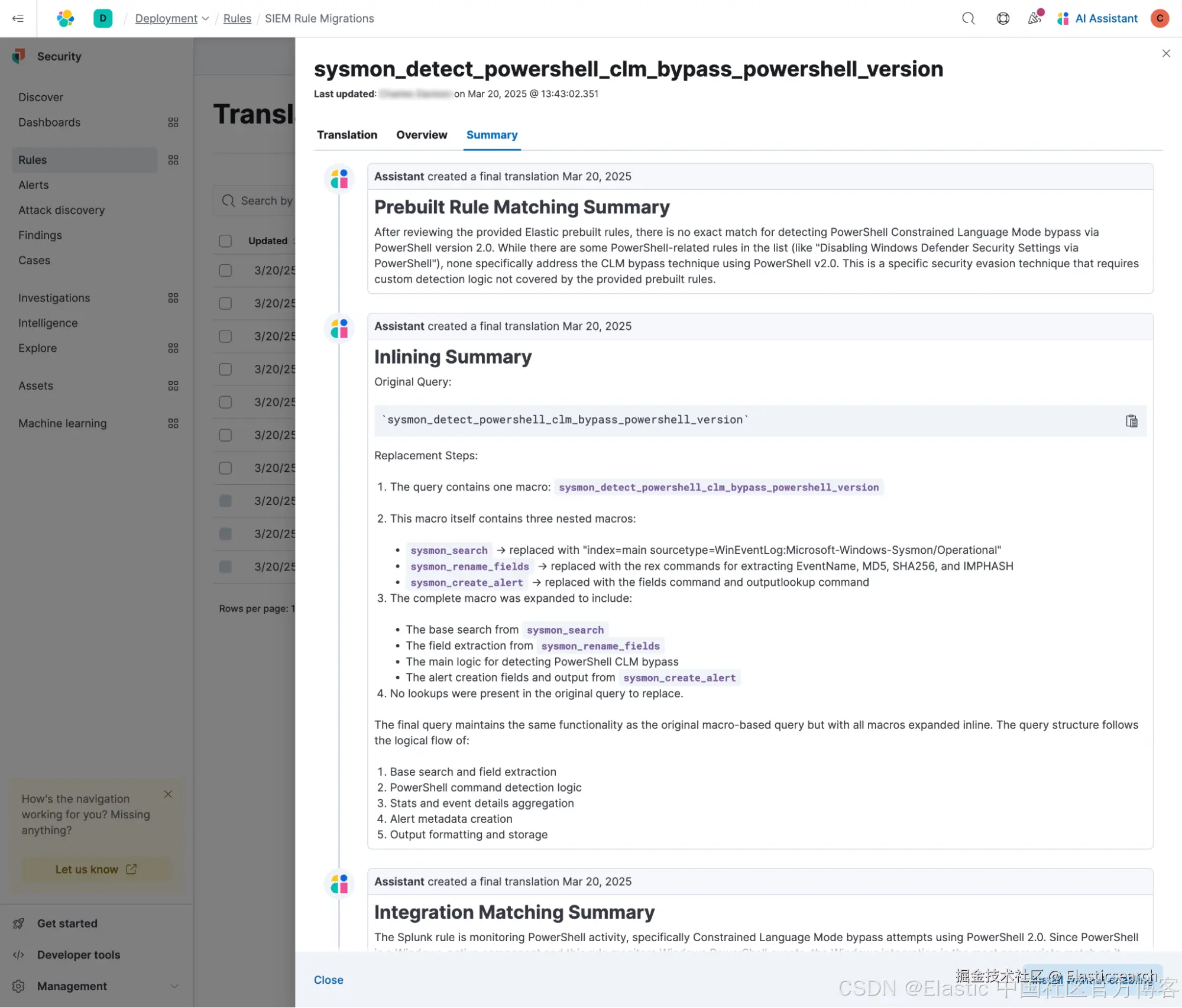Check the first rule row checkbox
1182x1008 pixels.
[x=225, y=270]
